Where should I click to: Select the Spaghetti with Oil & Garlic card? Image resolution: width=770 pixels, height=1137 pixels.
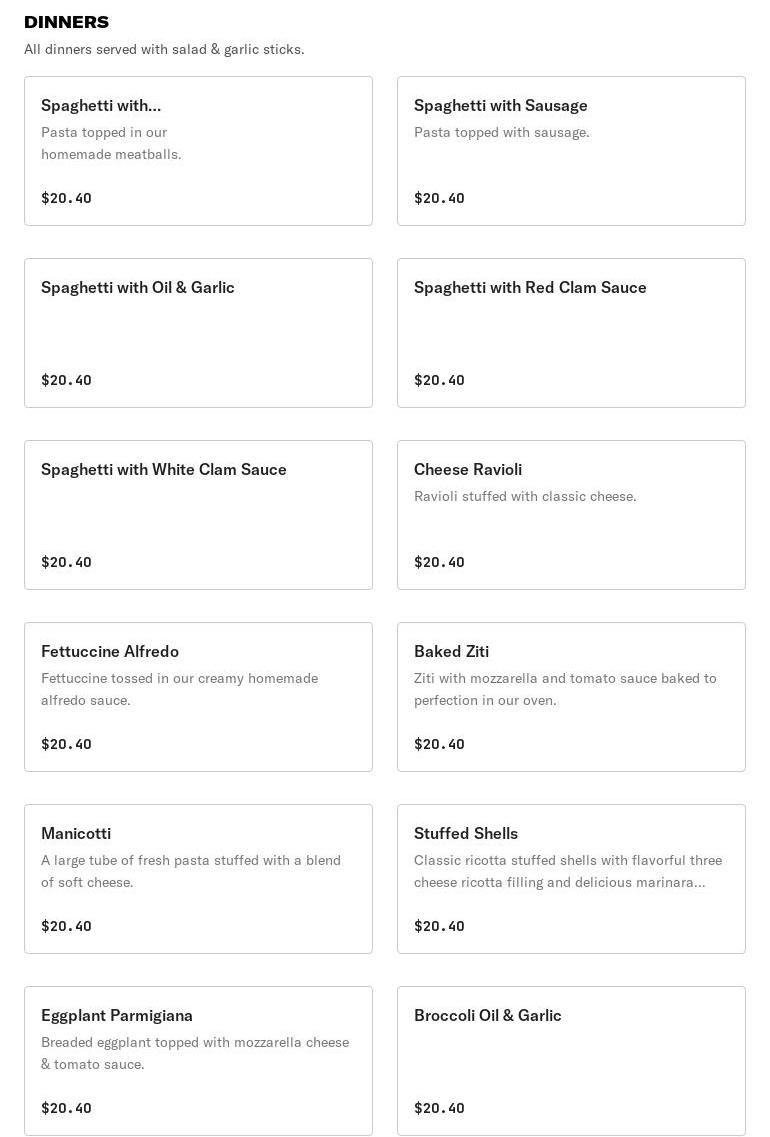coord(198,333)
